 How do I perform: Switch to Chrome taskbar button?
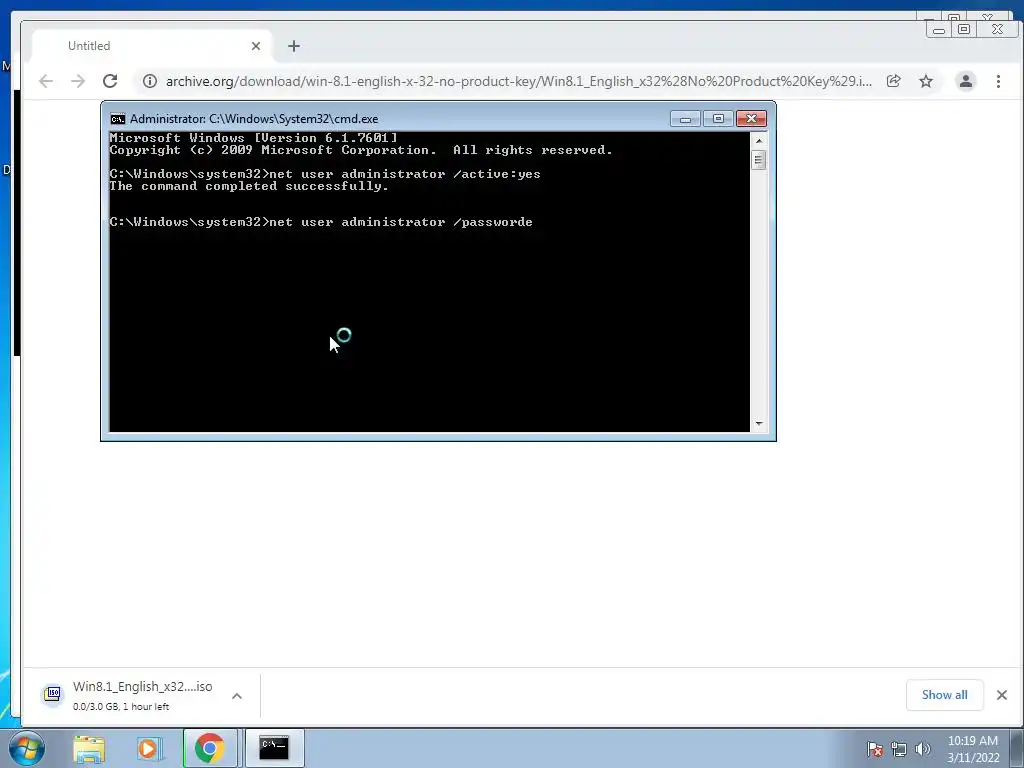pyautogui.click(x=210, y=749)
